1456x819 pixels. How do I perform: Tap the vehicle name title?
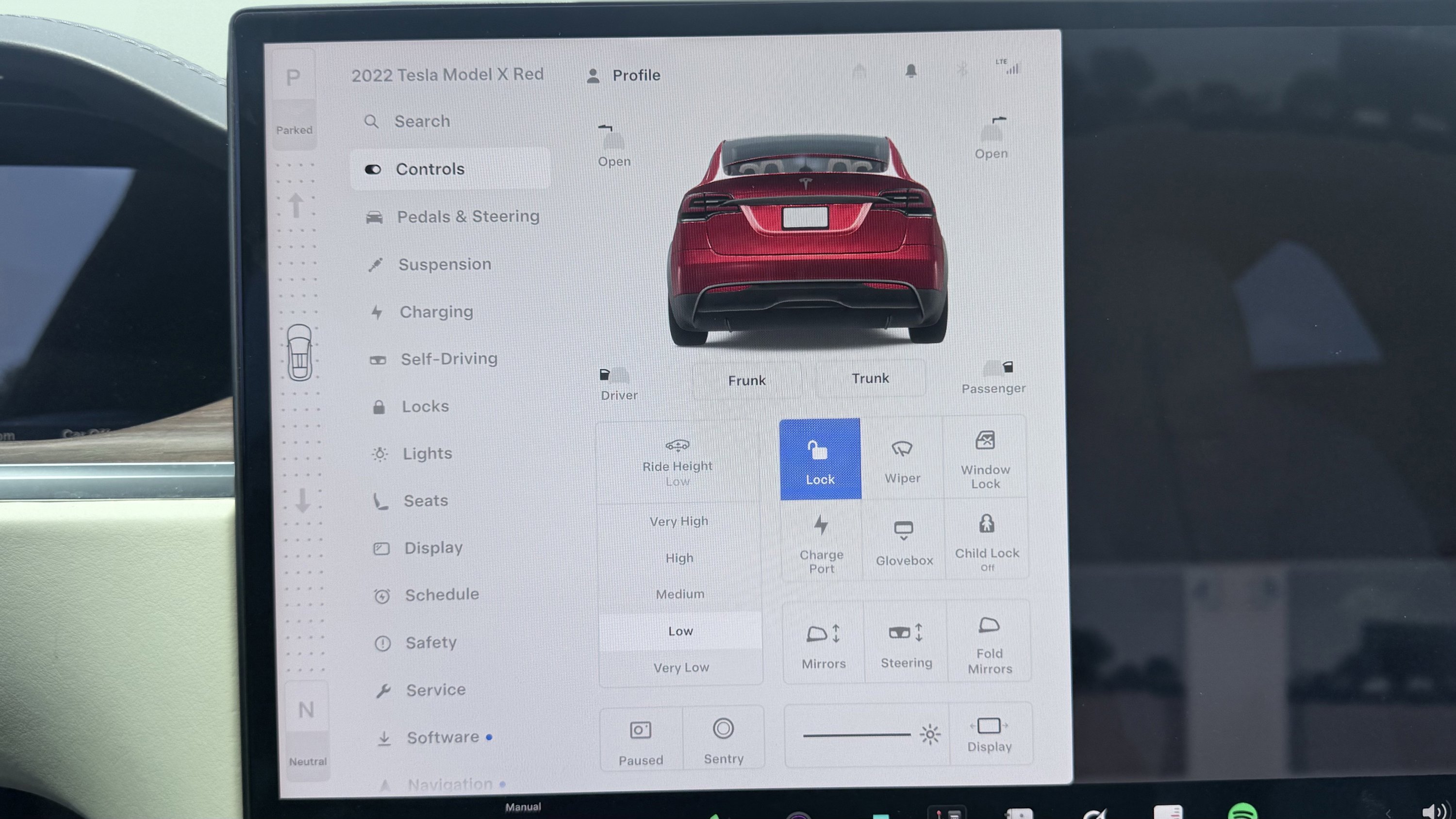447,75
